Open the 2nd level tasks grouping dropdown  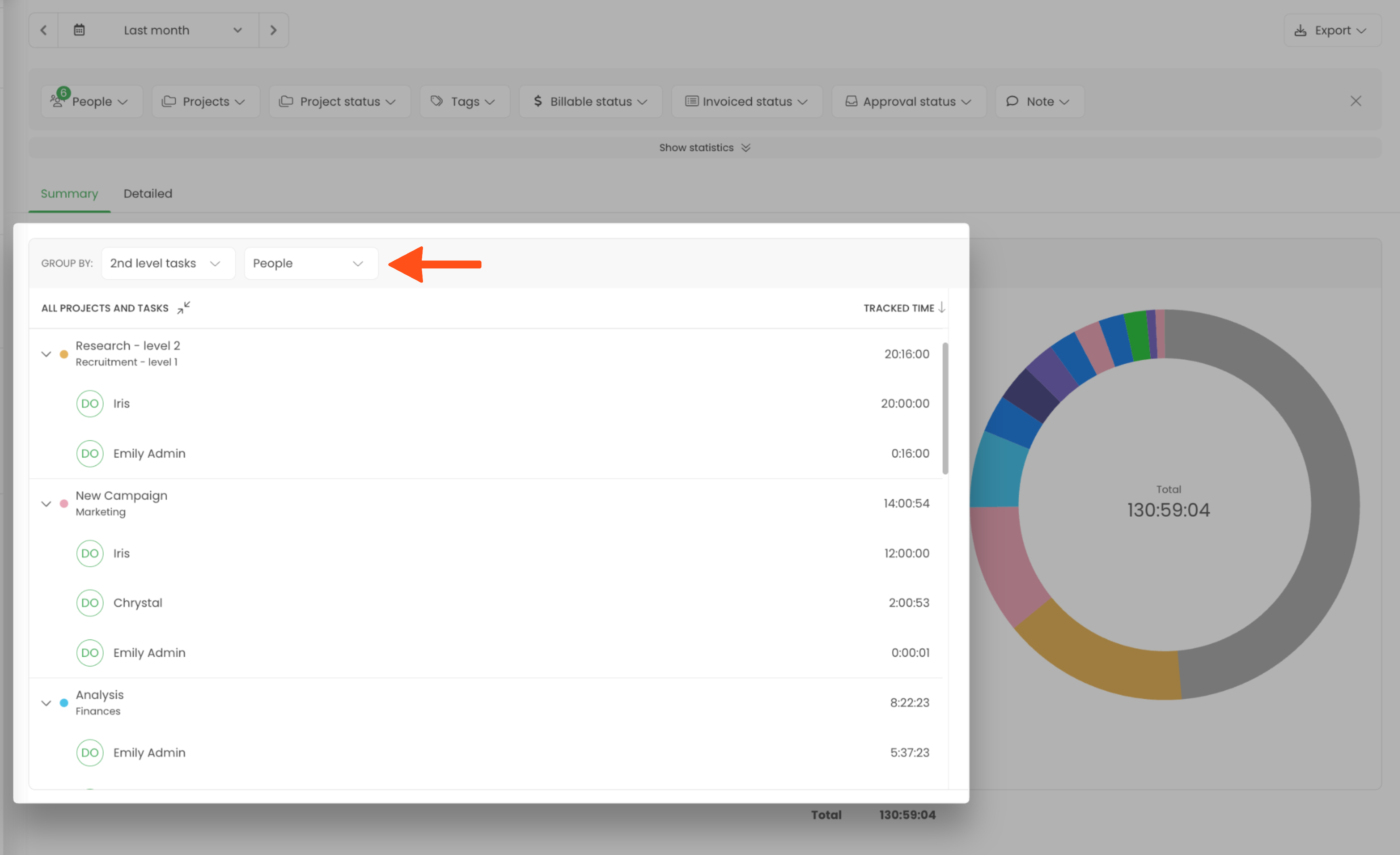pyautogui.click(x=167, y=263)
